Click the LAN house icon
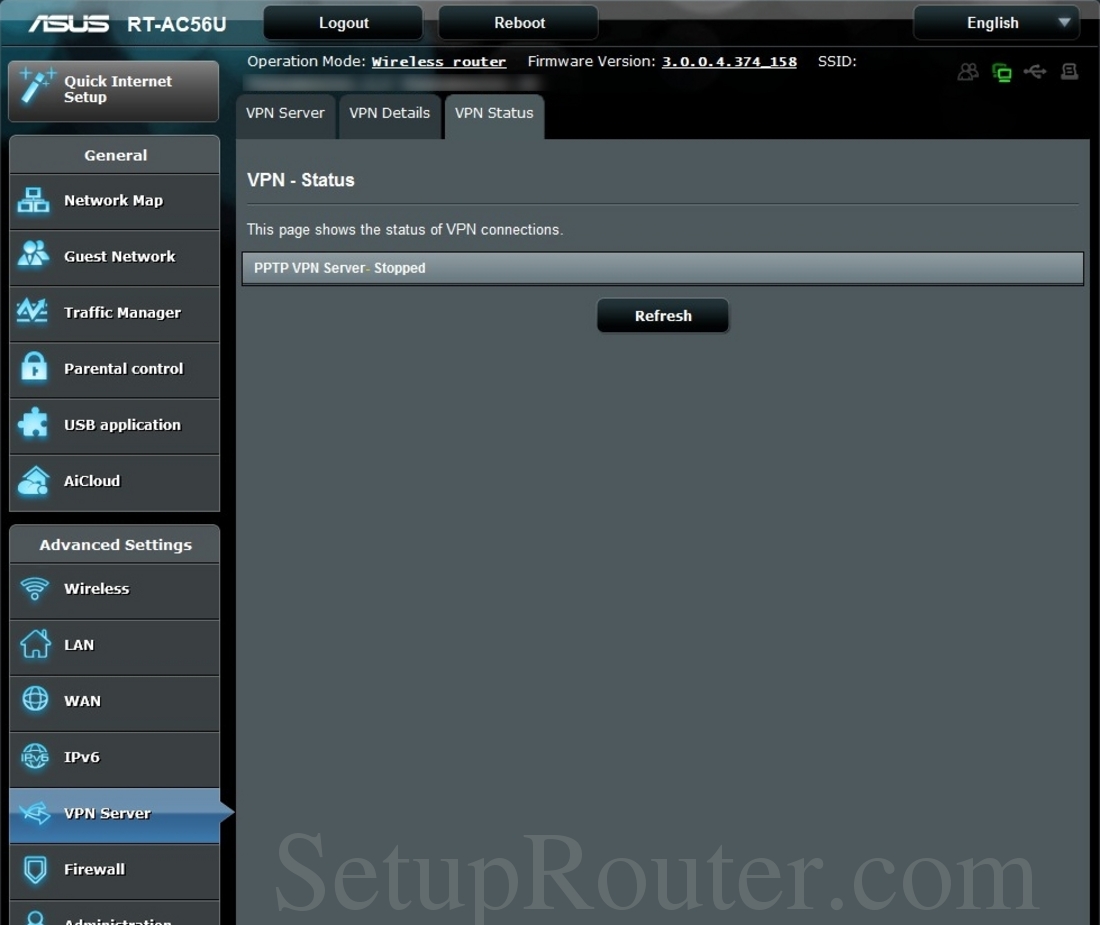This screenshot has width=1100, height=925. click(35, 644)
